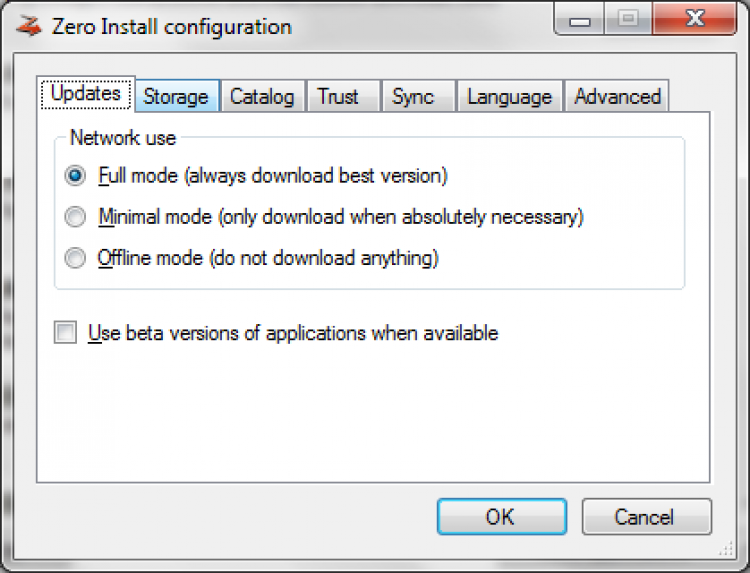Go to the Catalog tab

pyautogui.click(x=262, y=96)
